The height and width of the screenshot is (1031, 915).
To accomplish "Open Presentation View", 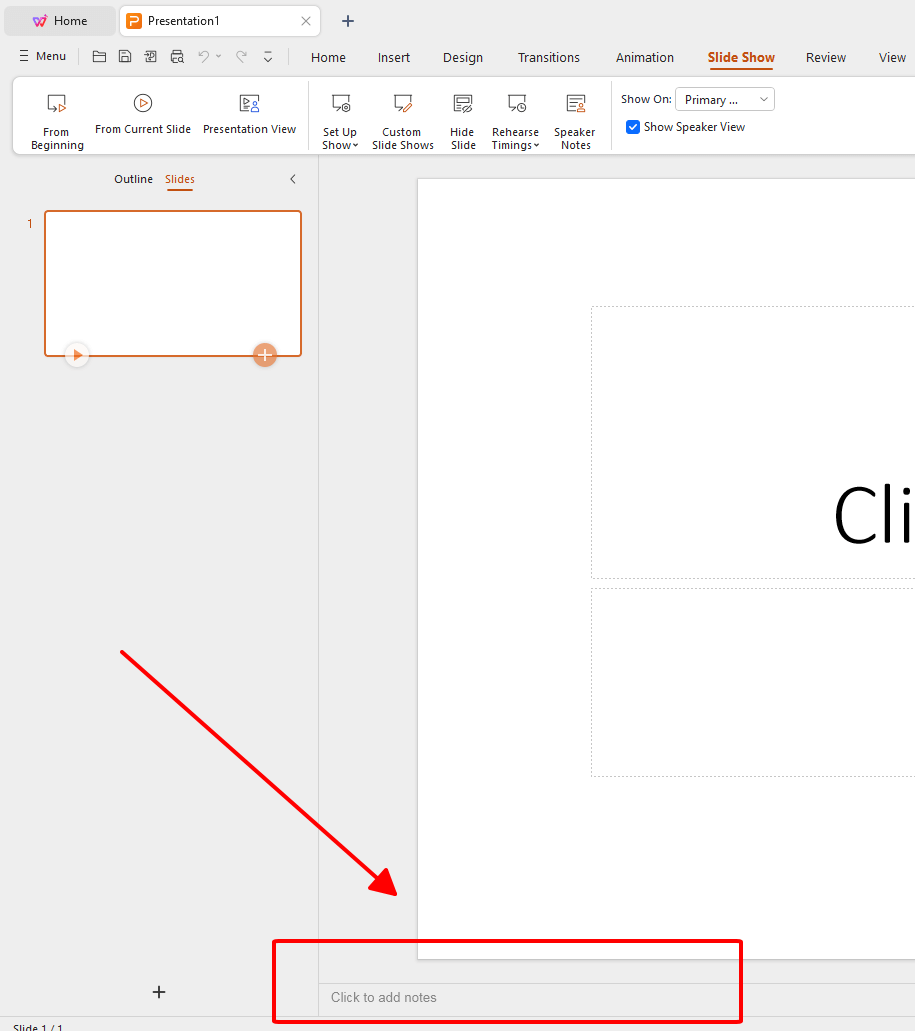I will 249,115.
